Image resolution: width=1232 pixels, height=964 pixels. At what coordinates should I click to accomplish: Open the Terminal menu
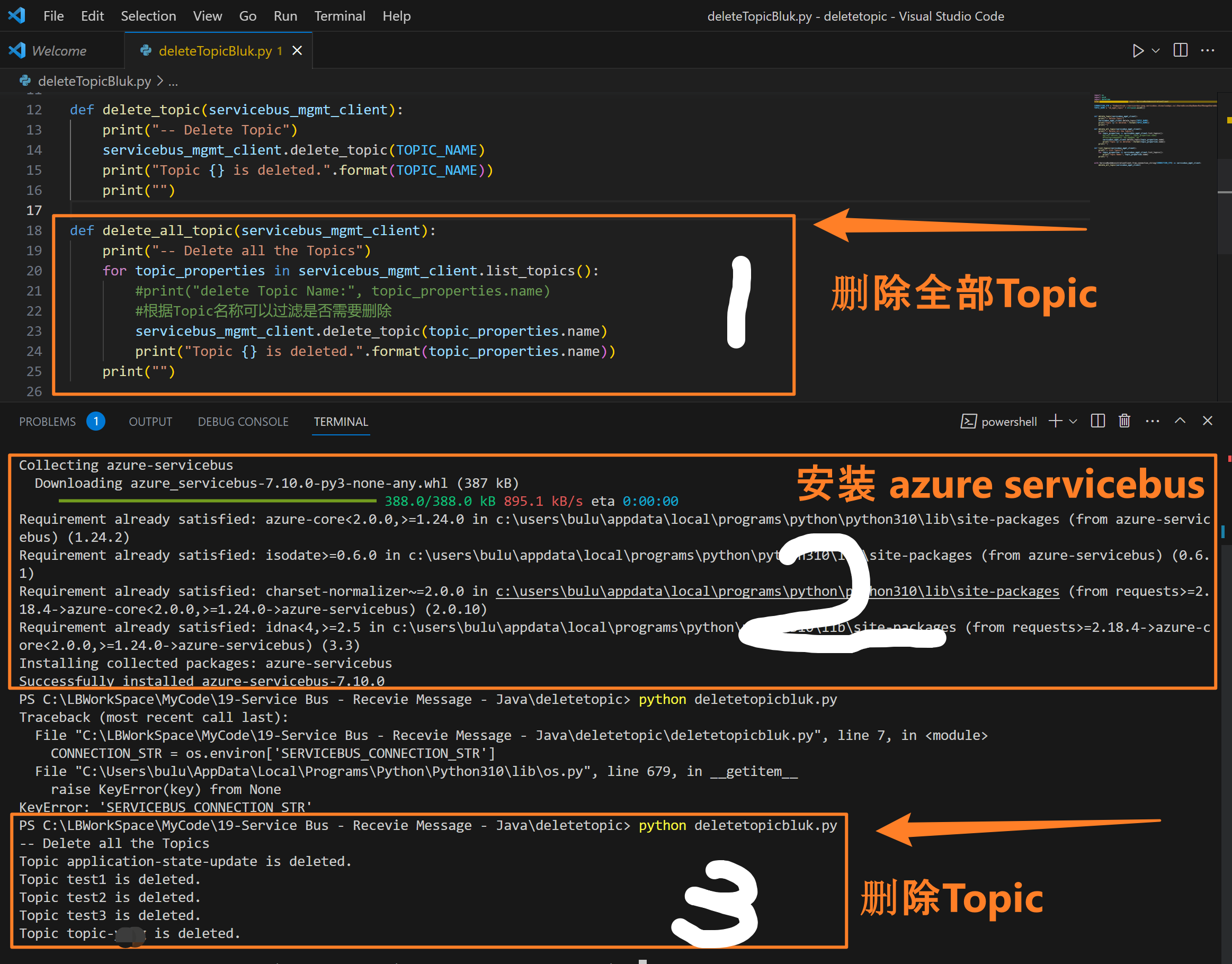339,16
